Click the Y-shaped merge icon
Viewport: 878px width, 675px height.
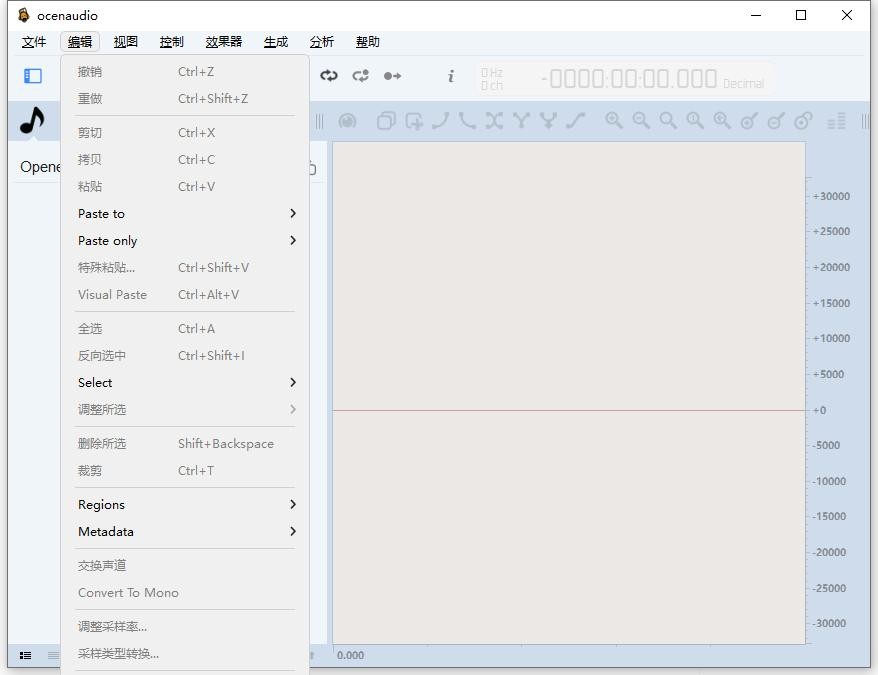(x=521, y=120)
